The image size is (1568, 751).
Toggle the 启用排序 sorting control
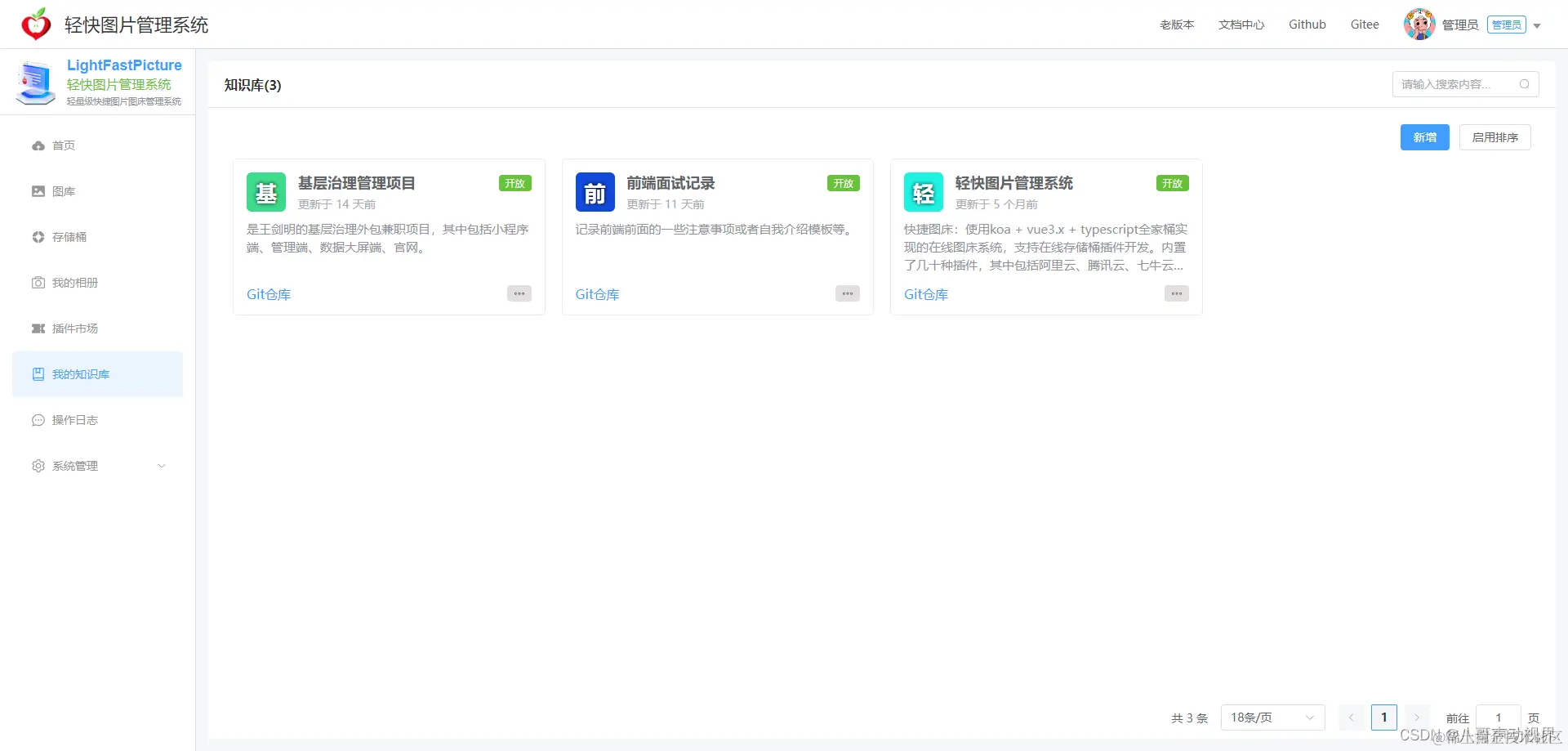point(1494,136)
